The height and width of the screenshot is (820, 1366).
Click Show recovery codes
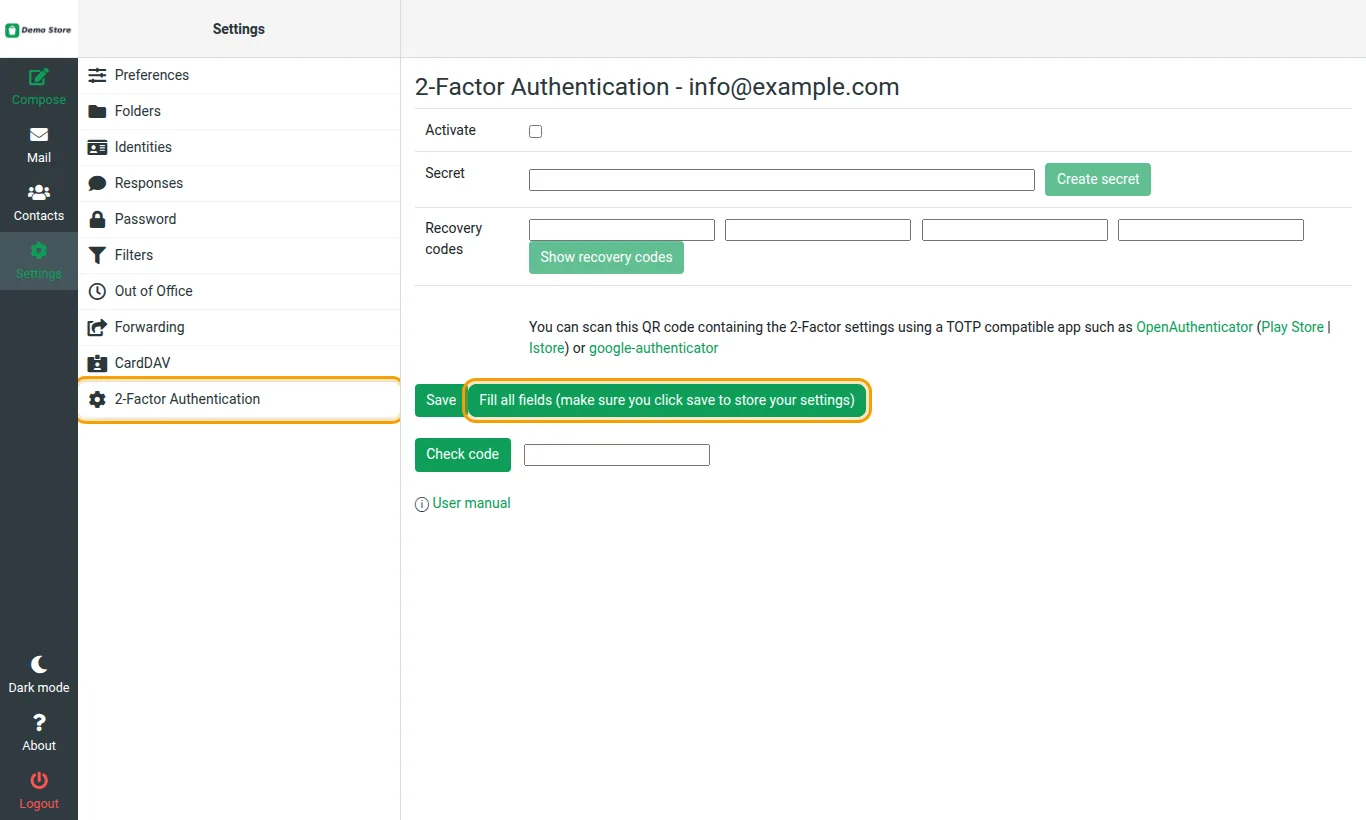click(606, 257)
